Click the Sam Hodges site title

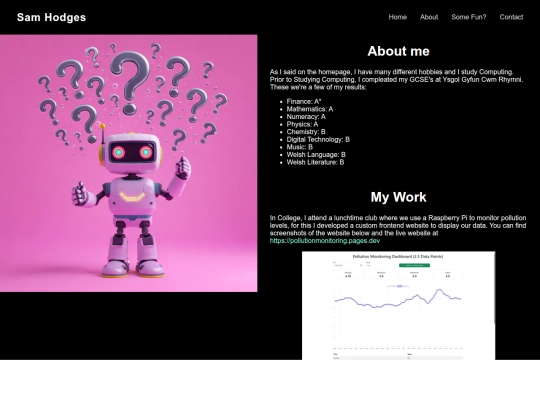click(51, 17)
